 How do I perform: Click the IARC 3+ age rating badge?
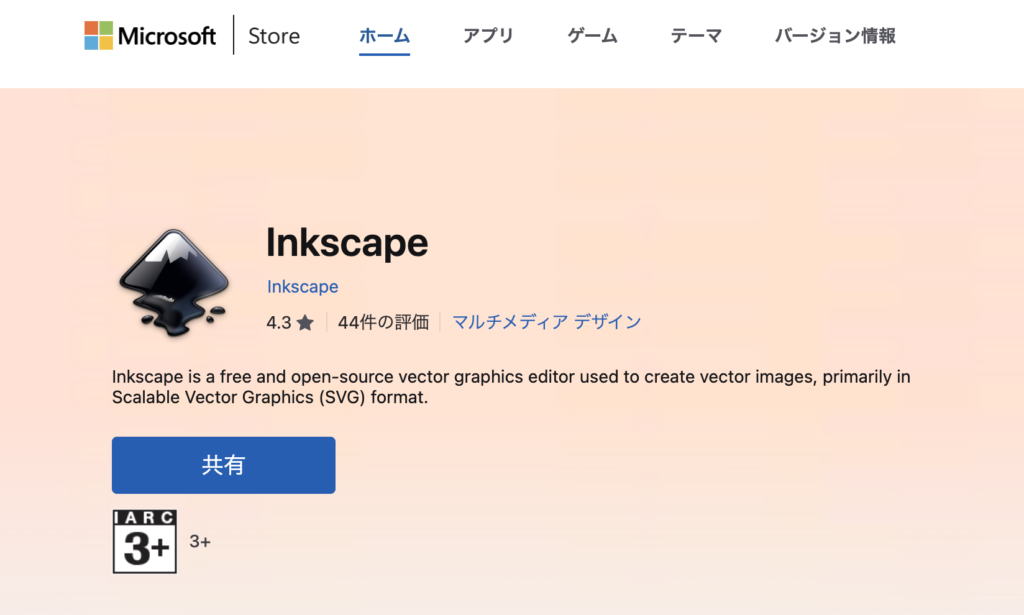[144, 541]
